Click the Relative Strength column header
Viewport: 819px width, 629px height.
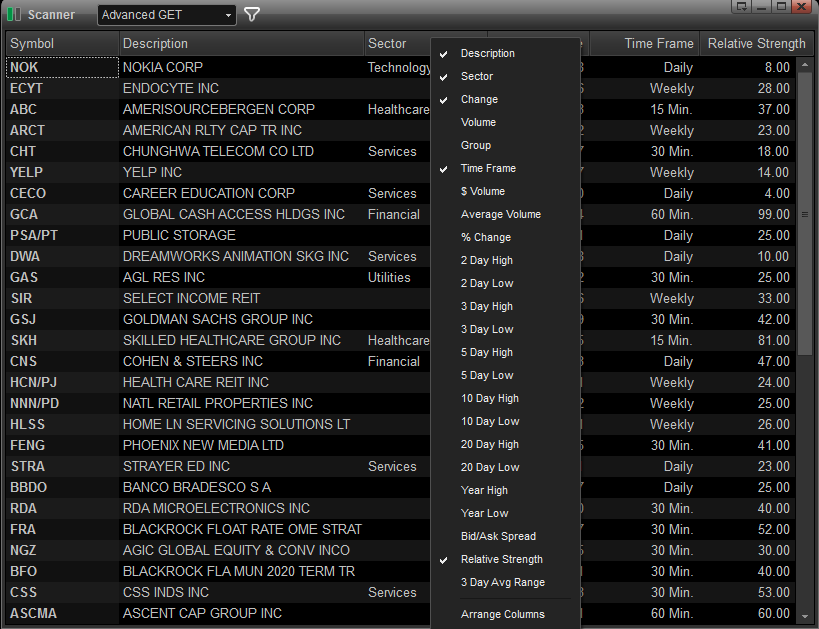point(755,43)
